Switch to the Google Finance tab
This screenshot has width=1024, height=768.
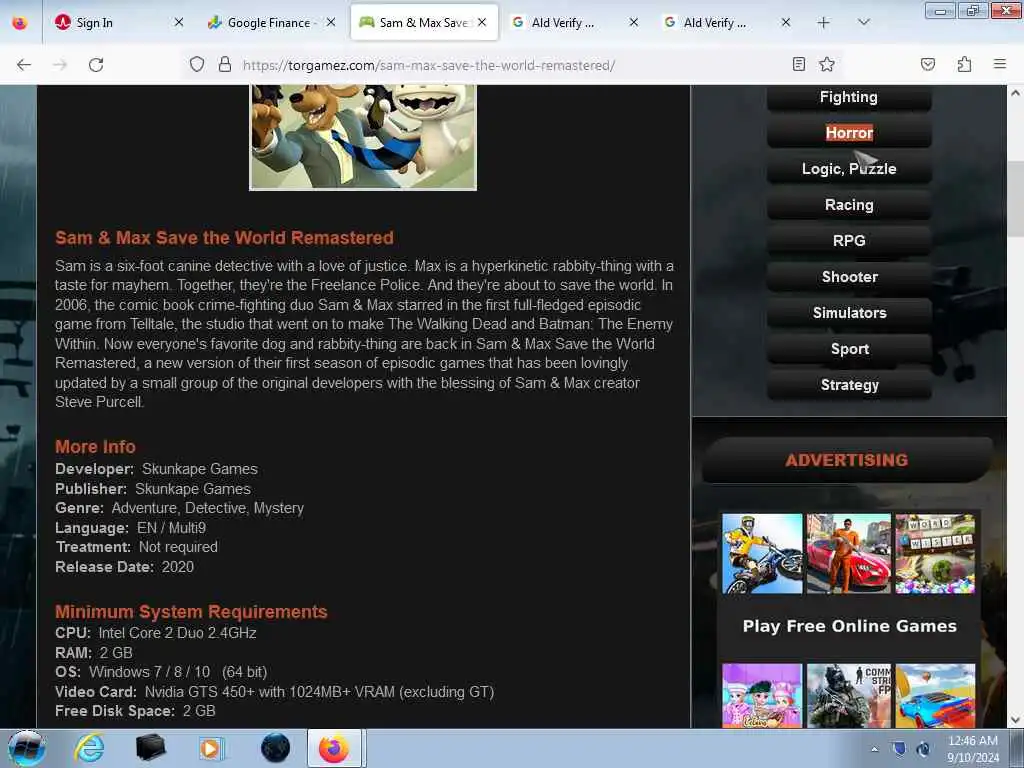[x=270, y=23]
